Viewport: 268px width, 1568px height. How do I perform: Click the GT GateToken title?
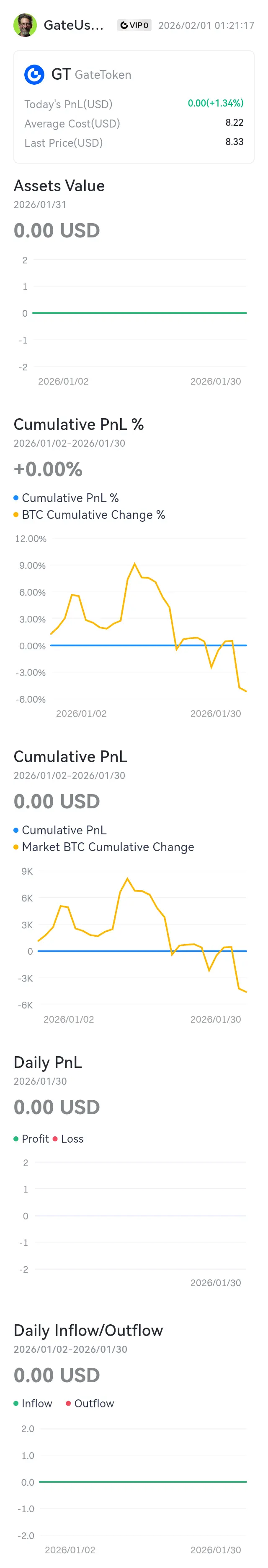91,75
